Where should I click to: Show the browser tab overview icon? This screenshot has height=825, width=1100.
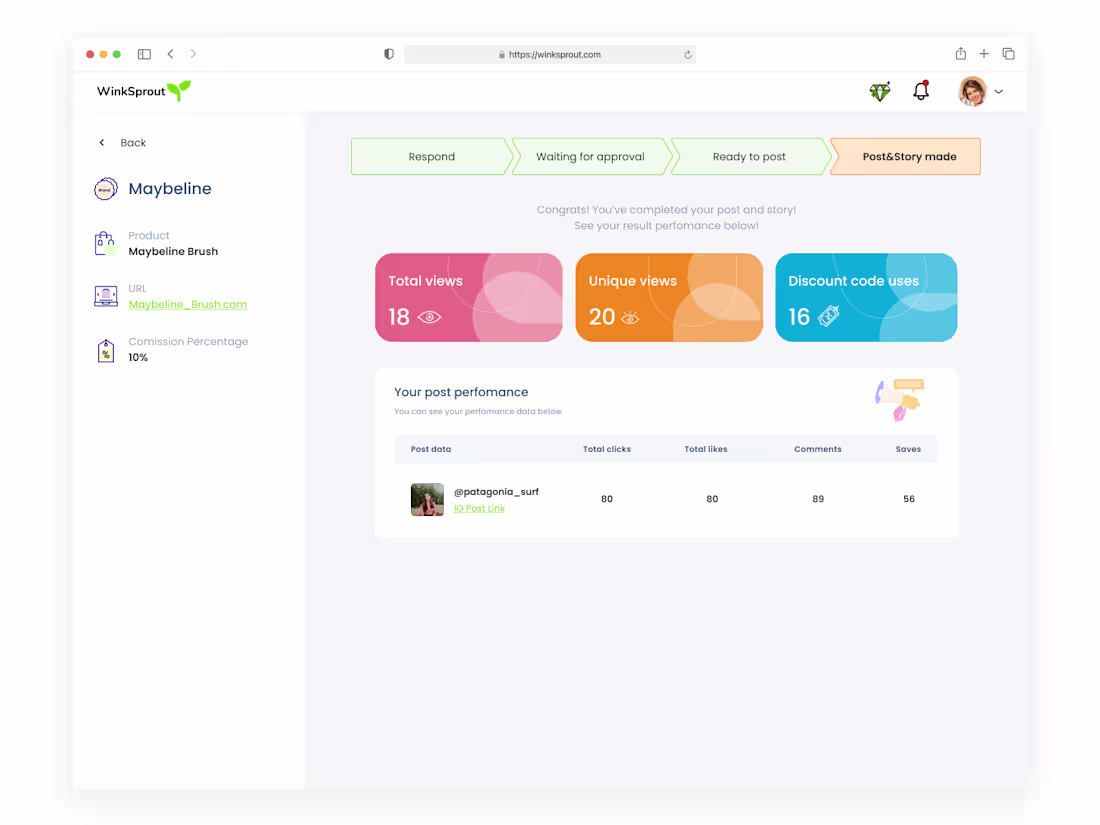(1009, 54)
